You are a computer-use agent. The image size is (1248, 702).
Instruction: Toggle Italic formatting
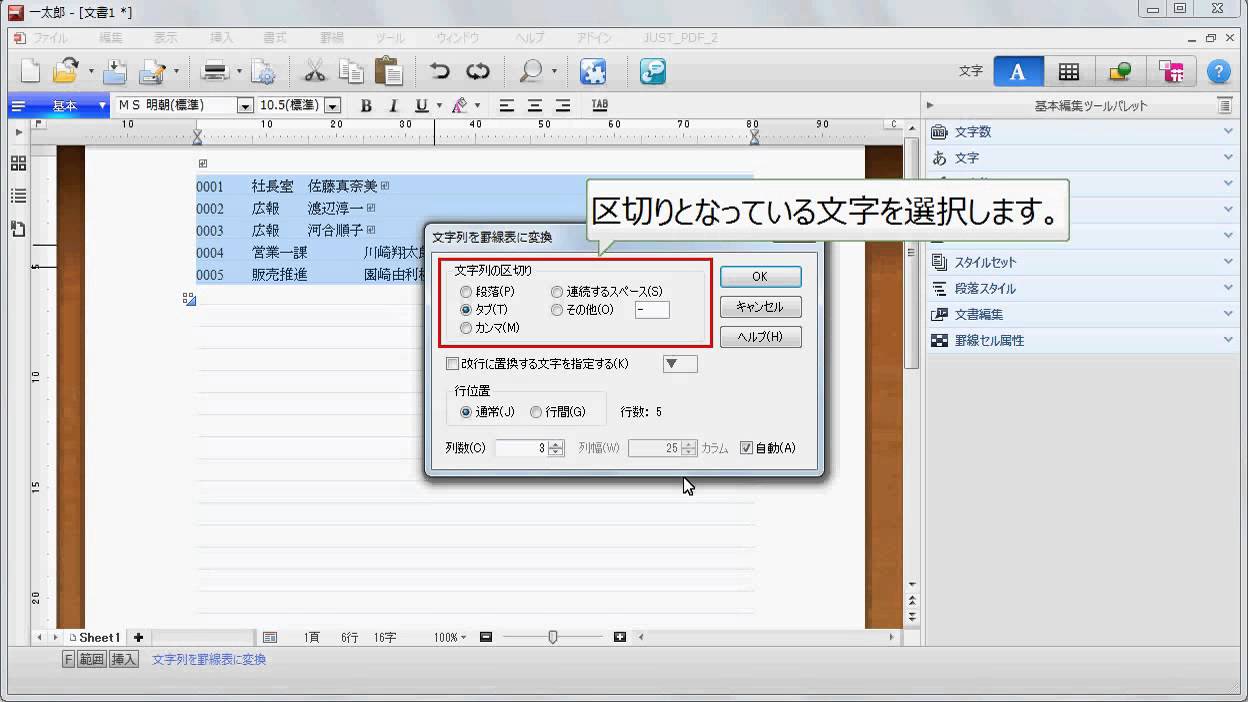pos(394,105)
